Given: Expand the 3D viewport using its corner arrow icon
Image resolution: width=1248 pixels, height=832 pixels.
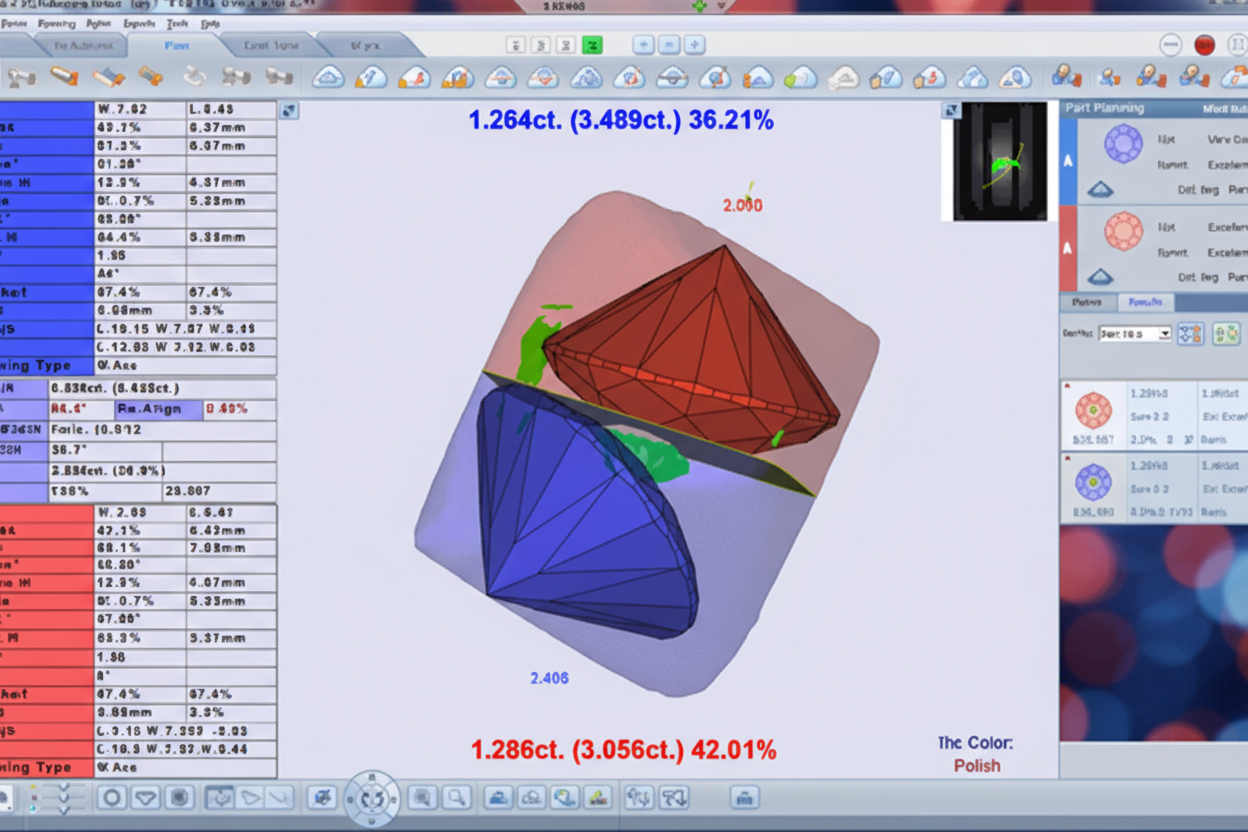Looking at the screenshot, I should [288, 111].
